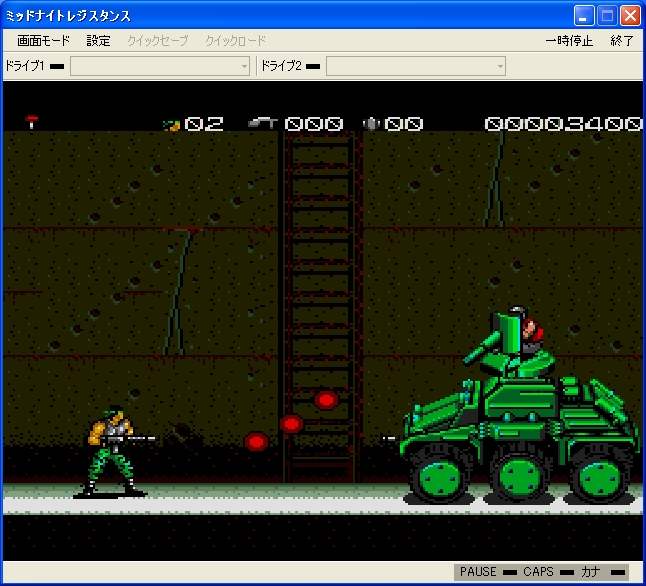Click the lives counter soldier icon
Viewport: 646px width, 586px height.
click(x=171, y=125)
